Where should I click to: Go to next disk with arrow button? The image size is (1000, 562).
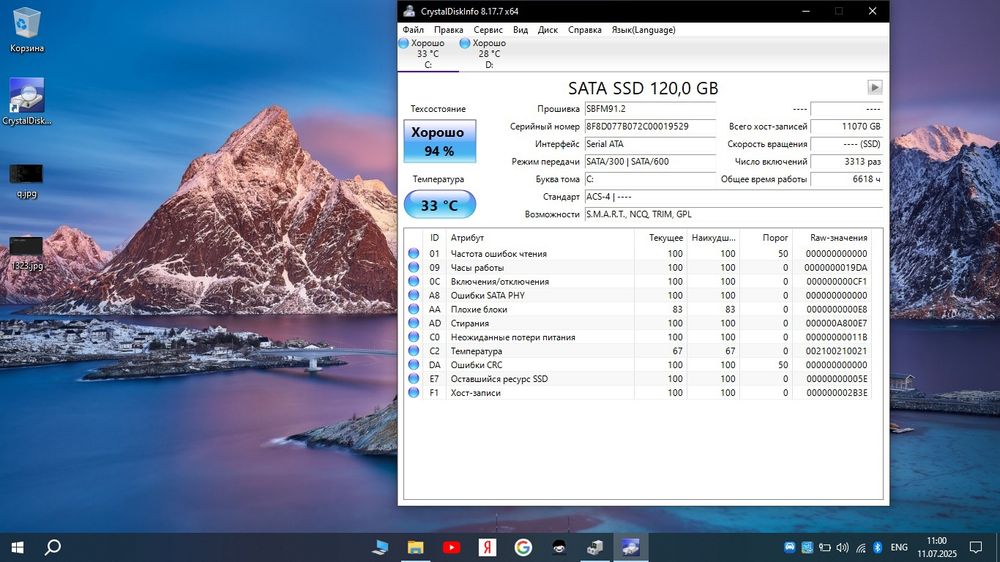(874, 87)
